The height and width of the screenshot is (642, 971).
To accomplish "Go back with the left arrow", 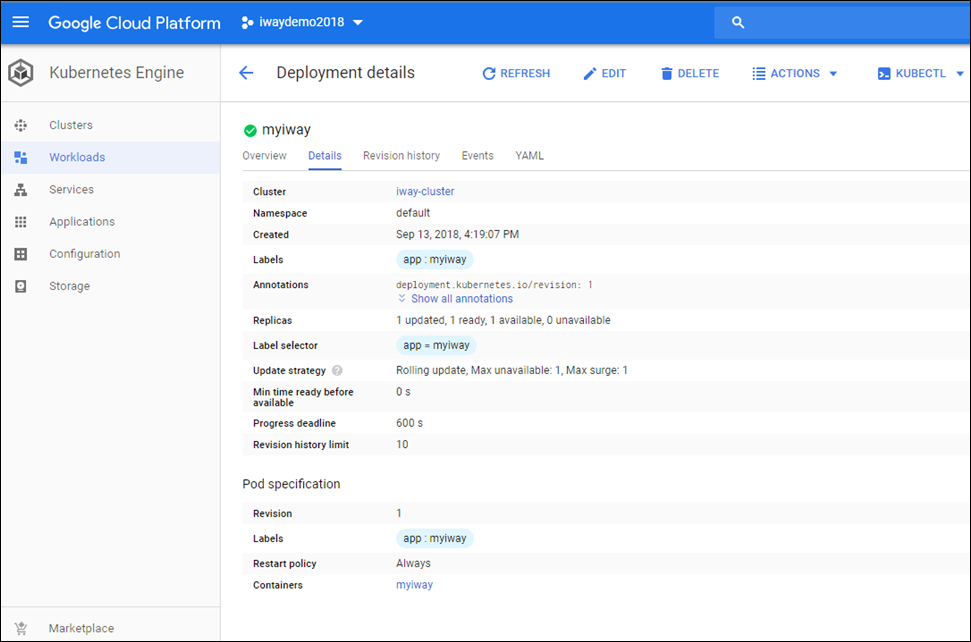I will click(246, 73).
